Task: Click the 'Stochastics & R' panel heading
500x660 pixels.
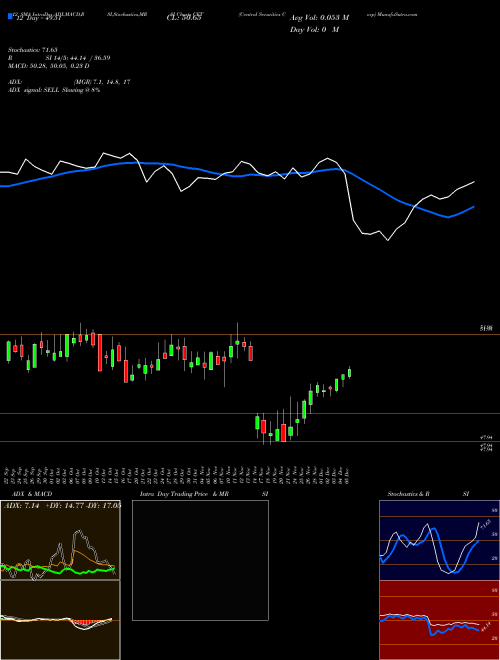Action: (x=409, y=494)
